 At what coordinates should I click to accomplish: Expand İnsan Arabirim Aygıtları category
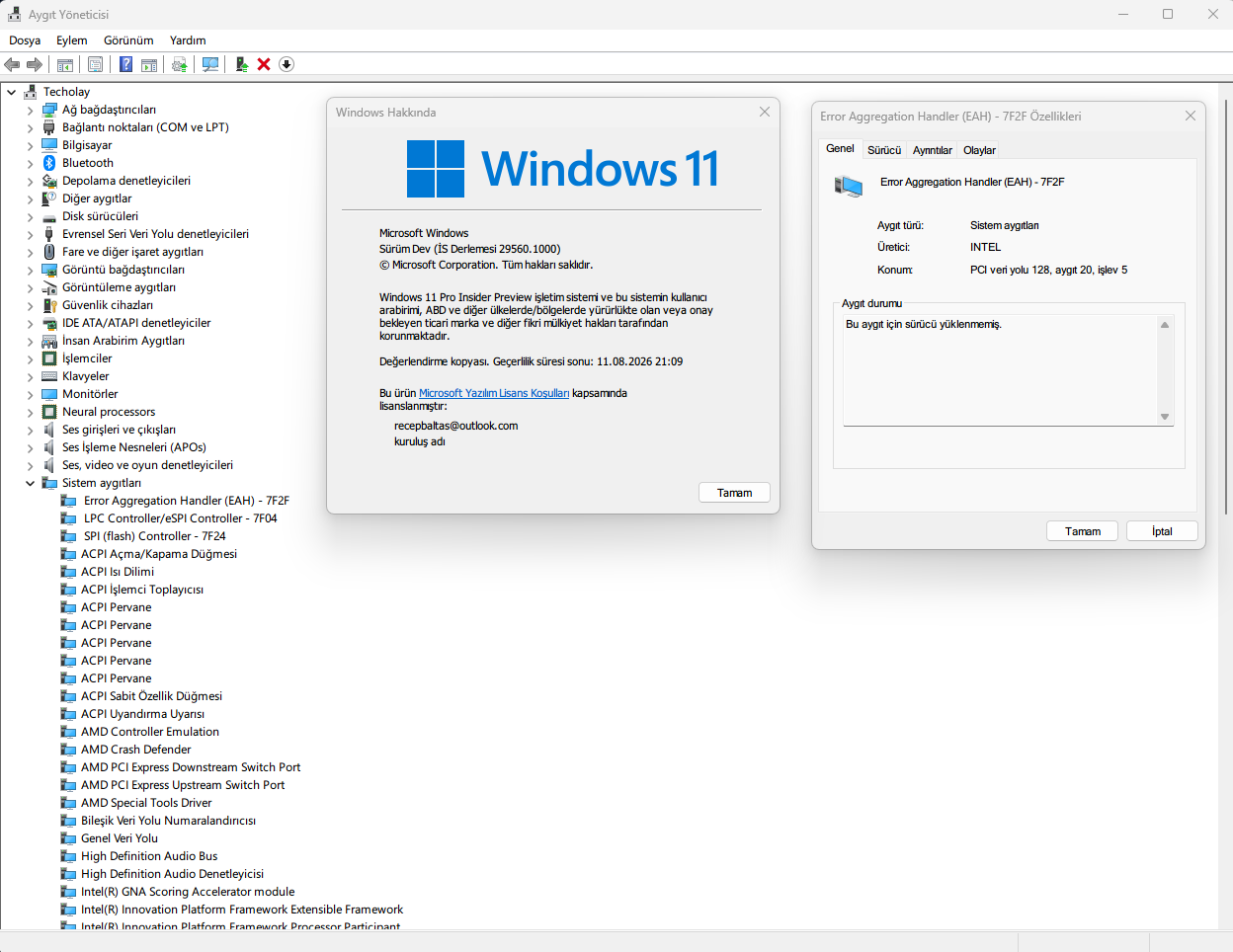click(x=30, y=341)
